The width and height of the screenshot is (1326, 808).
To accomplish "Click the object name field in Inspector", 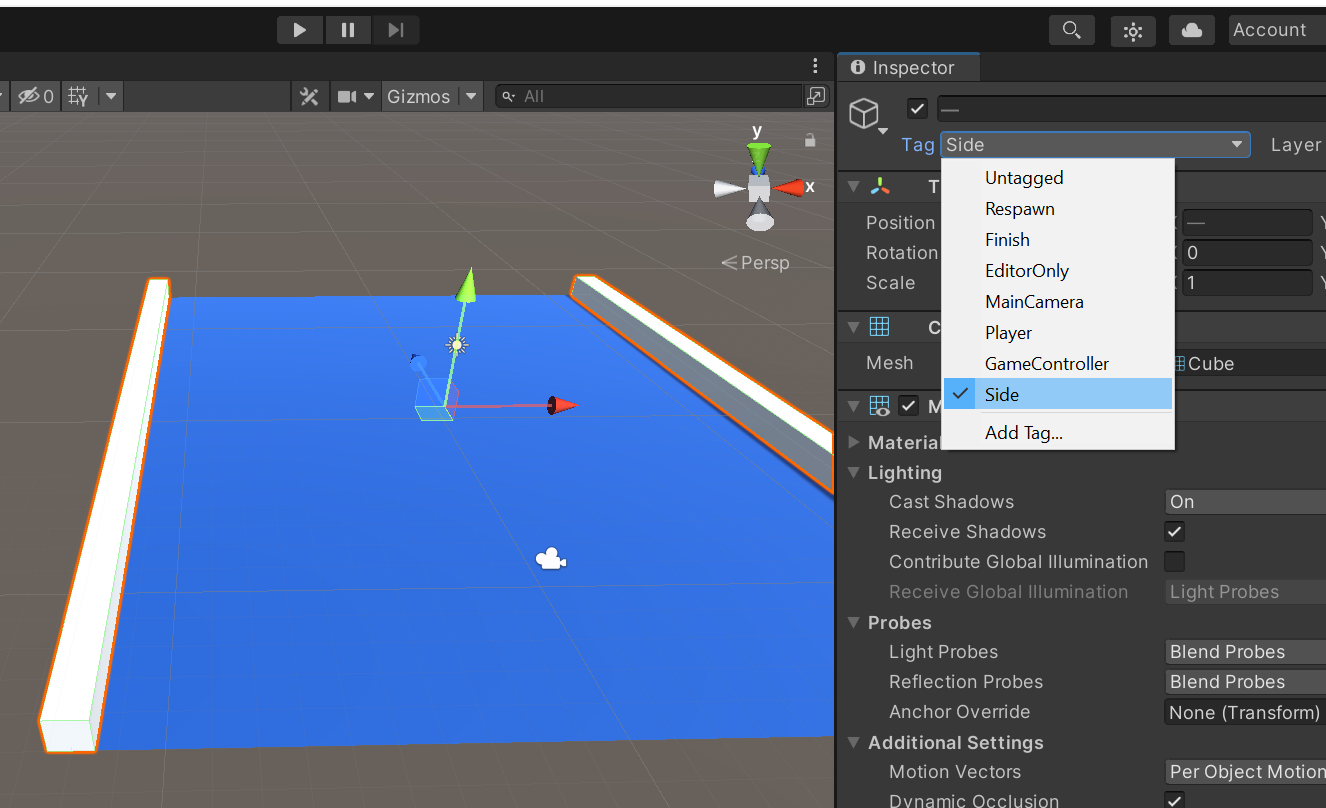I will tap(1131, 109).
